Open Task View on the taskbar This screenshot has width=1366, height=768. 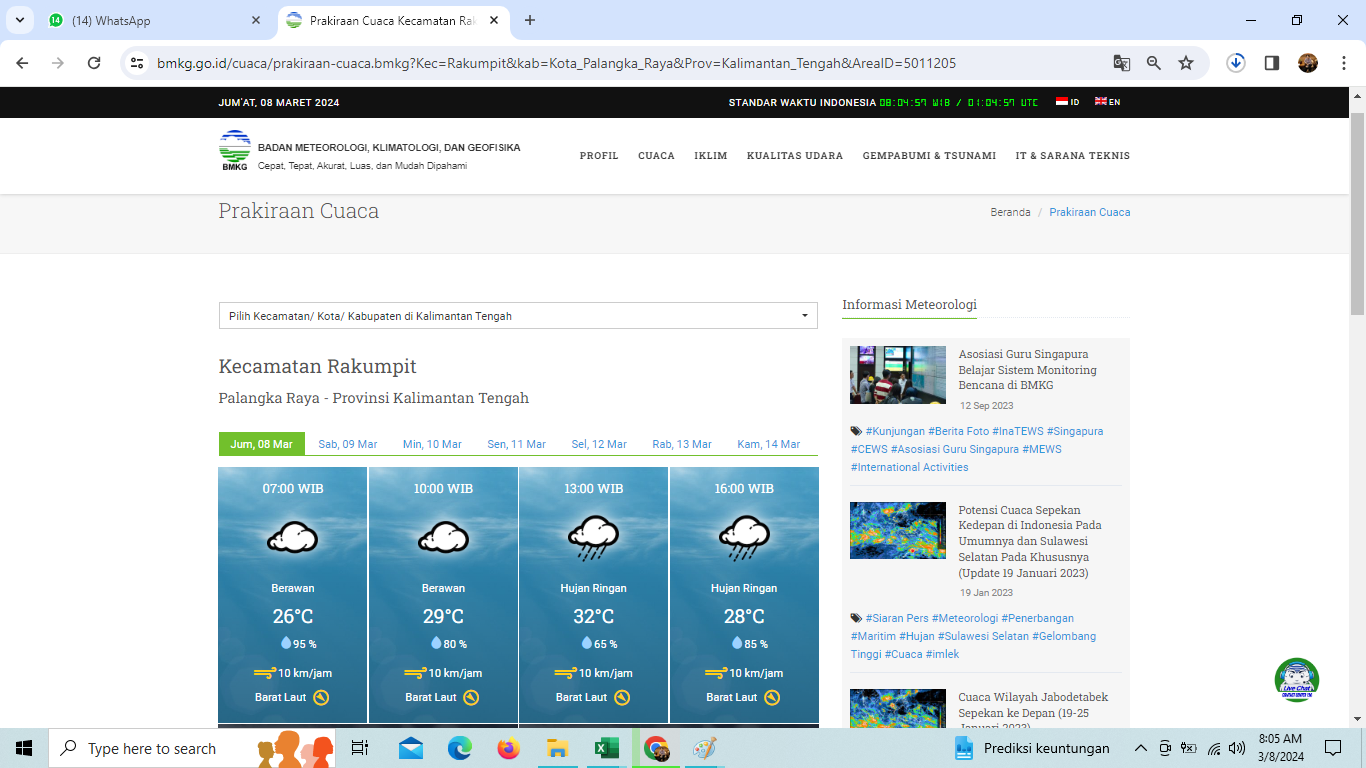click(x=360, y=748)
